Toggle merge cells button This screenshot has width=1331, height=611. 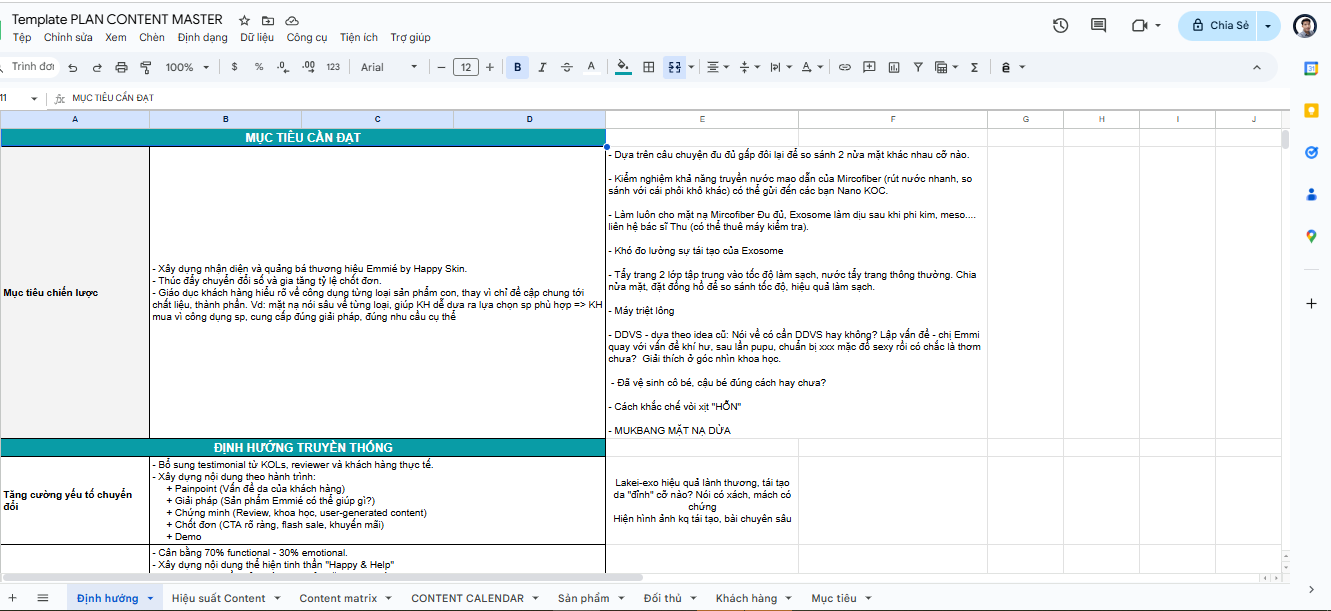point(674,67)
